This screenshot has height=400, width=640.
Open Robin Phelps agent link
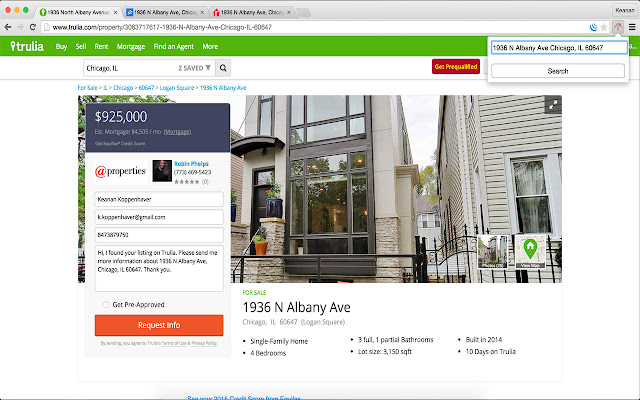pos(191,163)
